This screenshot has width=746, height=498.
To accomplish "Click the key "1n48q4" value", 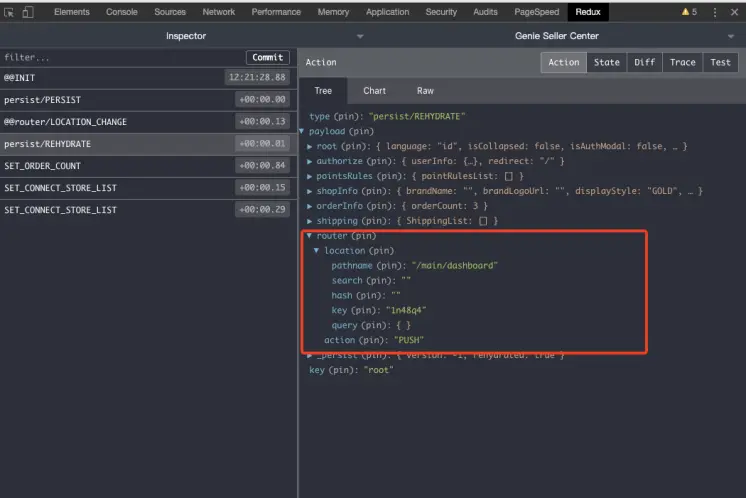I will [406, 311].
